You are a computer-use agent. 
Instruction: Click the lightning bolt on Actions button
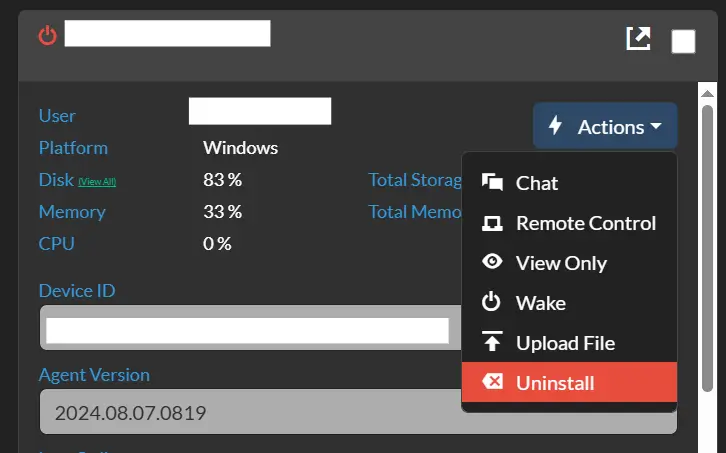coord(556,127)
